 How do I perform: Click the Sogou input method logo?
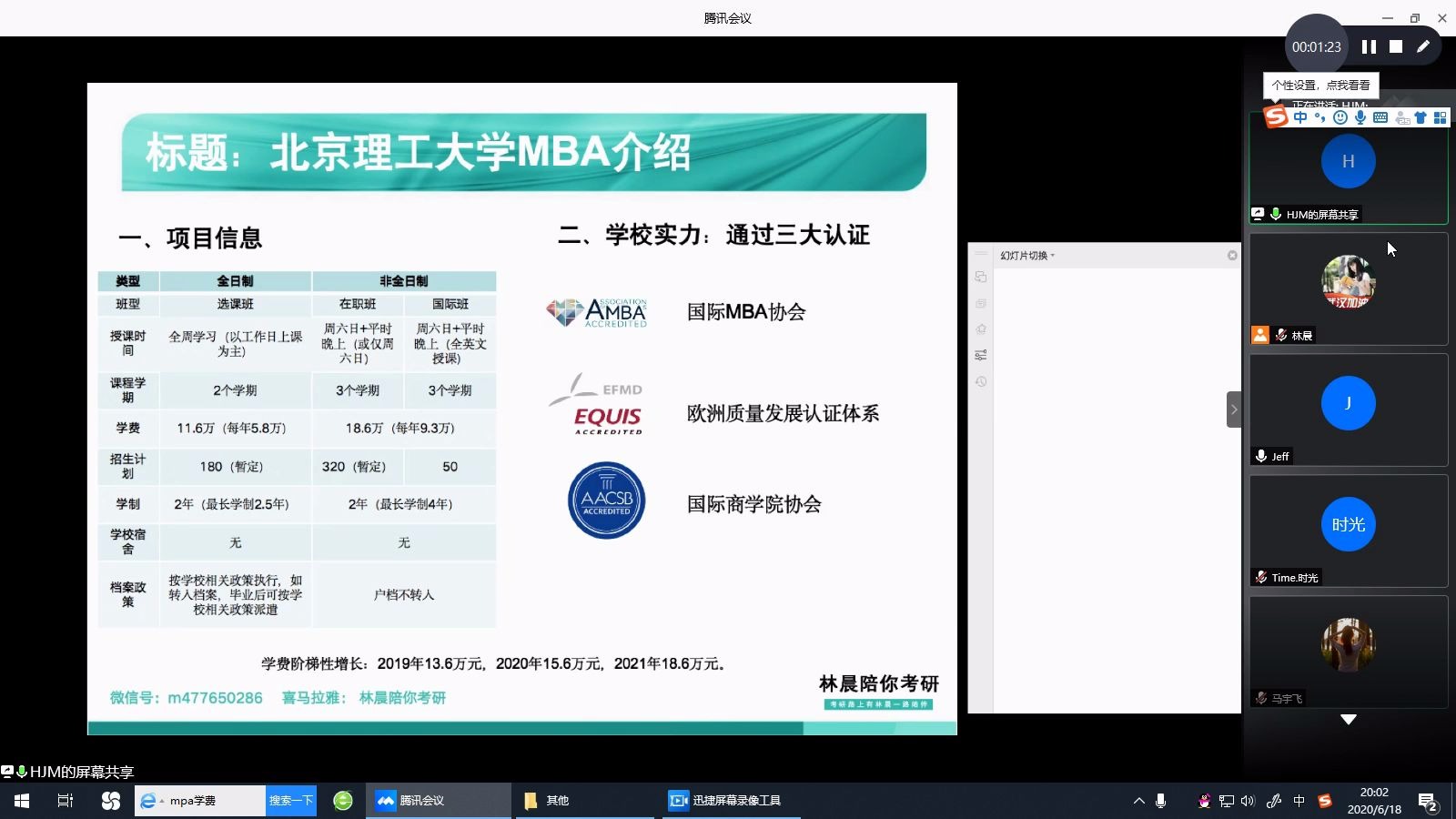tap(1277, 116)
